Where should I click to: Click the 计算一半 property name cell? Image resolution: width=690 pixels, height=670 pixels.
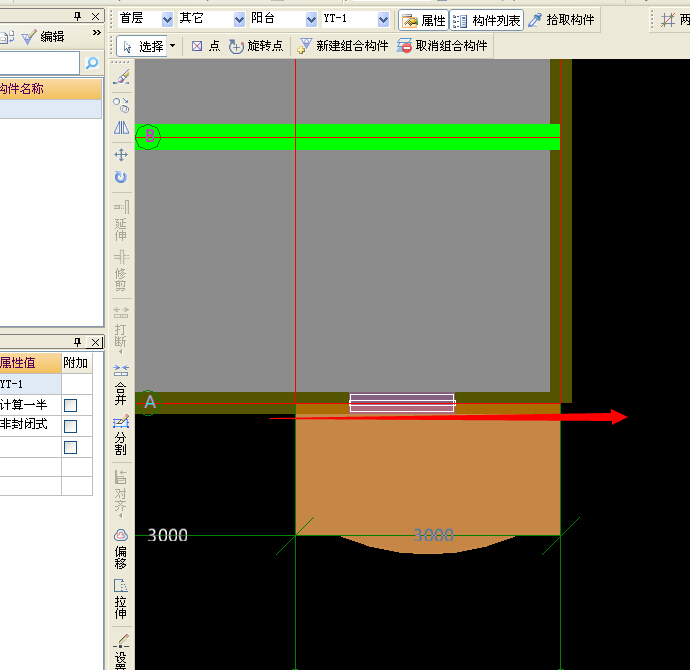coord(30,405)
